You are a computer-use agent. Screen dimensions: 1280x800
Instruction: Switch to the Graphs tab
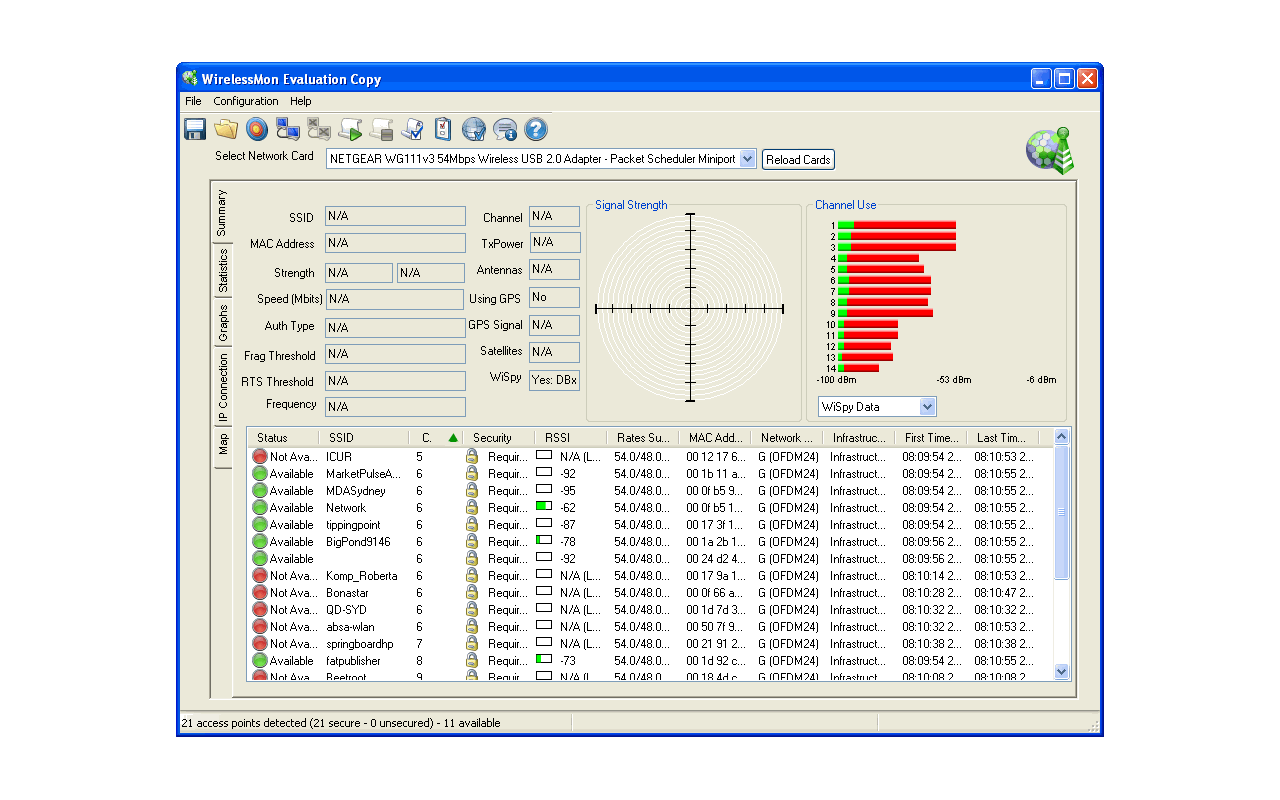click(x=223, y=323)
